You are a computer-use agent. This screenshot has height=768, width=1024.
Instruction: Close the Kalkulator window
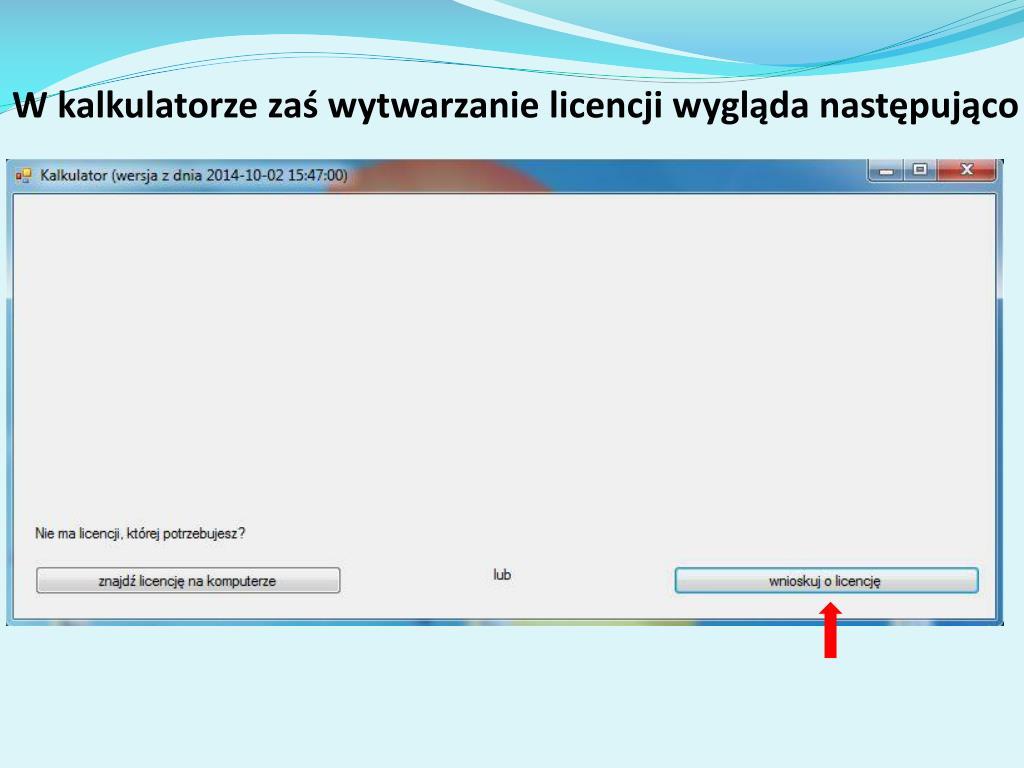point(967,170)
